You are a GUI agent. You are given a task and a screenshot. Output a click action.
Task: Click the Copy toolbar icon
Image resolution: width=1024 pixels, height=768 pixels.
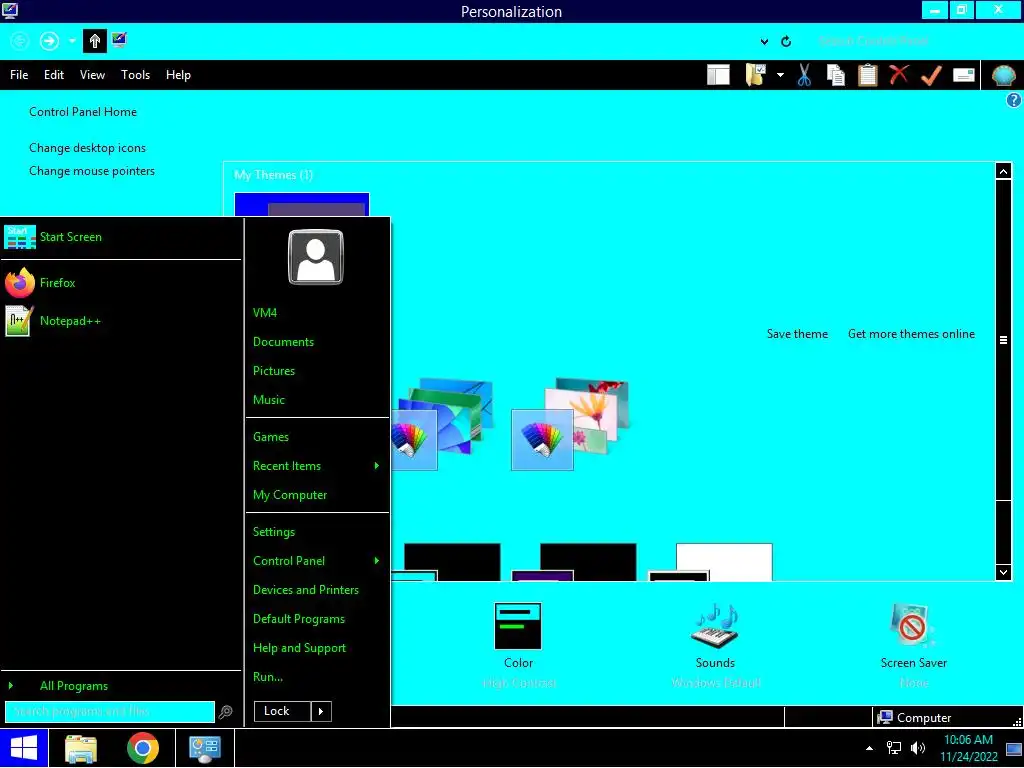tap(835, 75)
